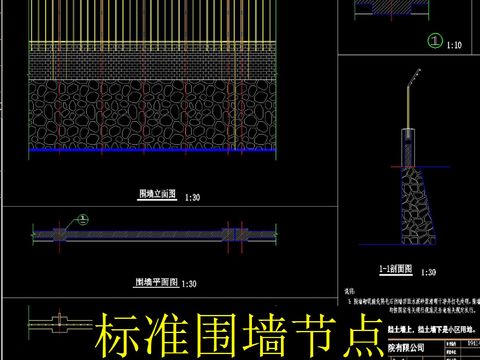Screen dimensions: 480x360
Task: Select the rubble stone wall in the elevation view
Action: 152,114
